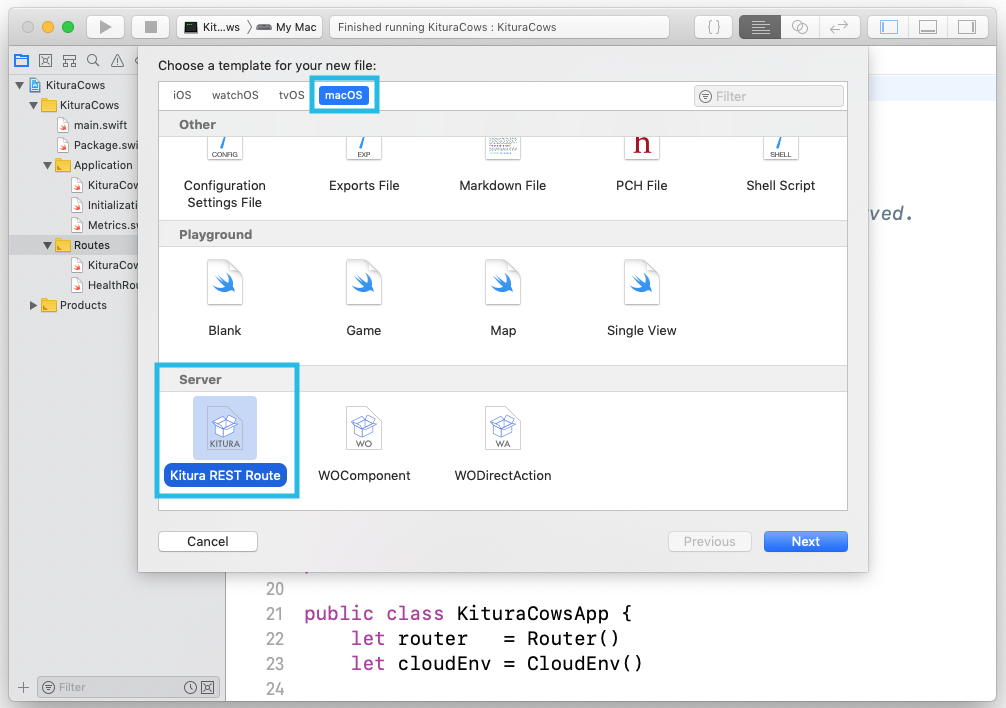Select the WOComponent template

(364, 443)
